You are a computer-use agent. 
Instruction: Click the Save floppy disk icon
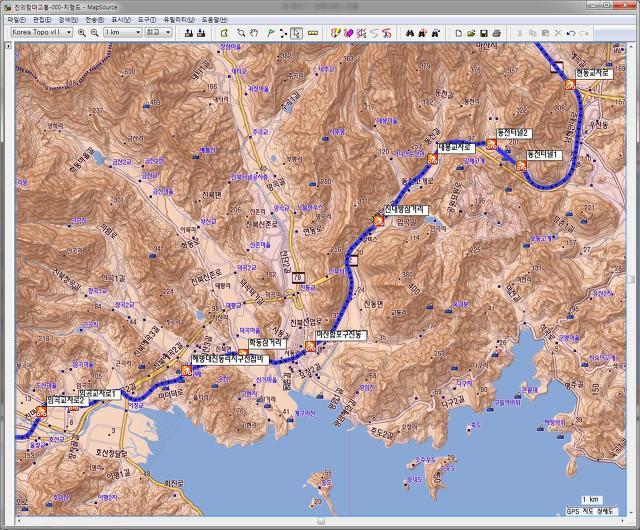pos(484,33)
